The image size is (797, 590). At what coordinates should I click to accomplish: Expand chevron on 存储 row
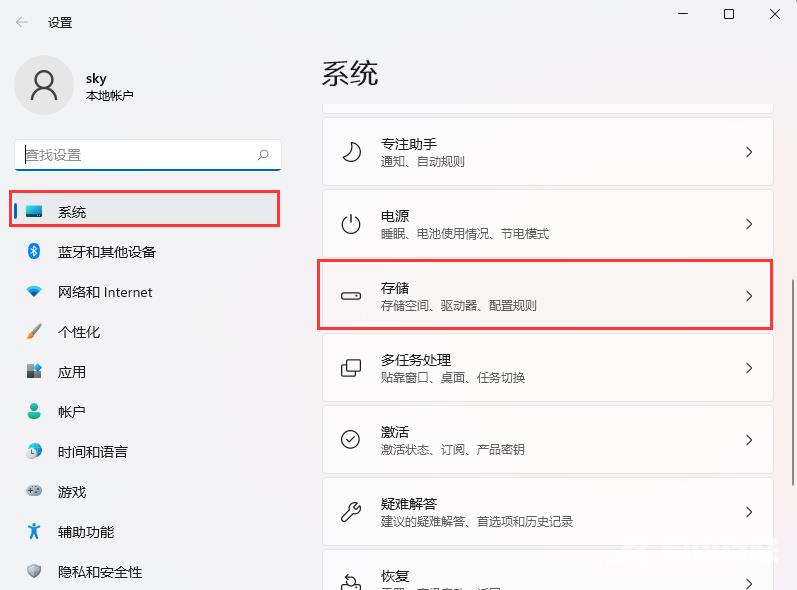coord(749,296)
